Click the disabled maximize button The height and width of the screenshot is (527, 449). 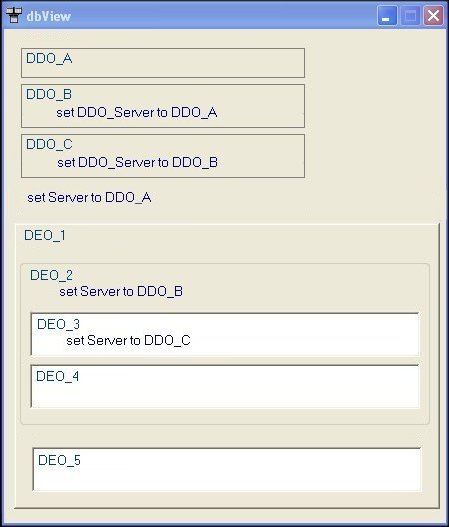[x=410, y=15]
